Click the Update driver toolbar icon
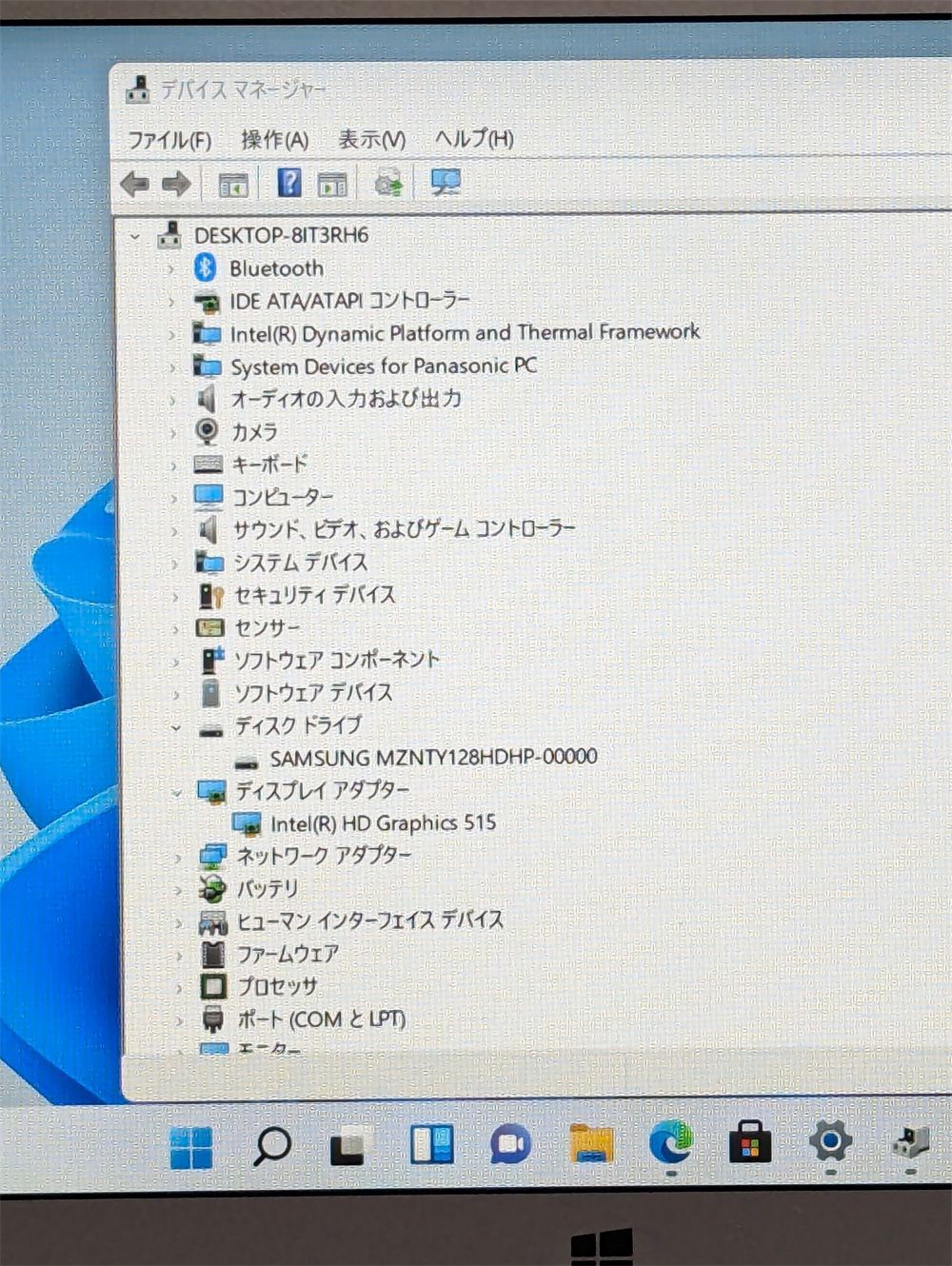The height and width of the screenshot is (1266, 952). 388,182
